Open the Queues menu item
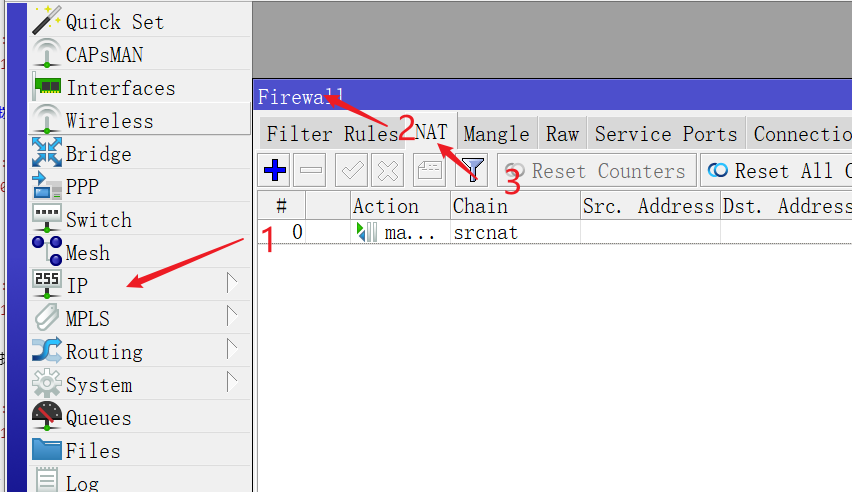The image size is (852, 492). [98, 418]
